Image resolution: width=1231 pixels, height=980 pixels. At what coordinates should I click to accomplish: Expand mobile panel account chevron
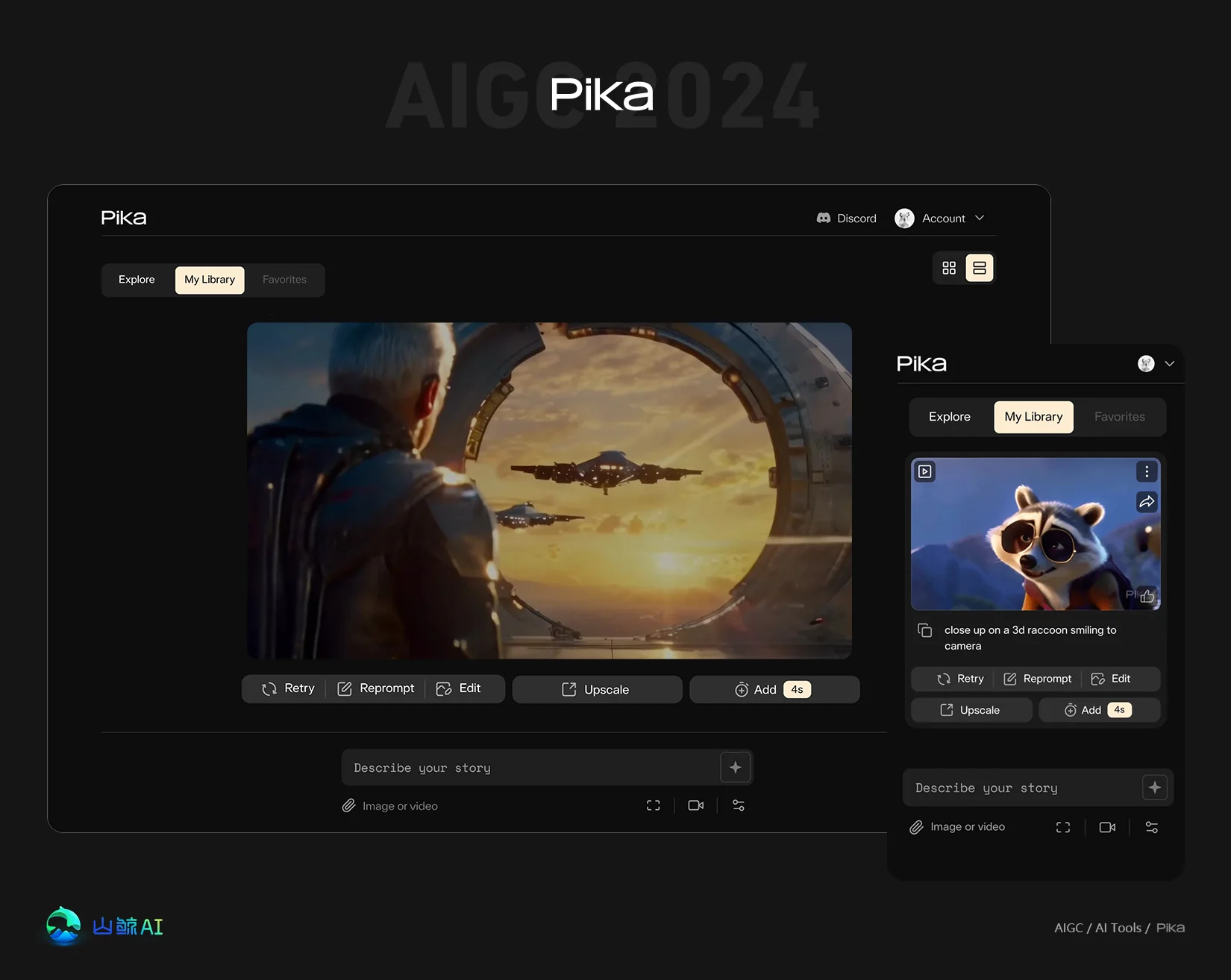point(1170,364)
